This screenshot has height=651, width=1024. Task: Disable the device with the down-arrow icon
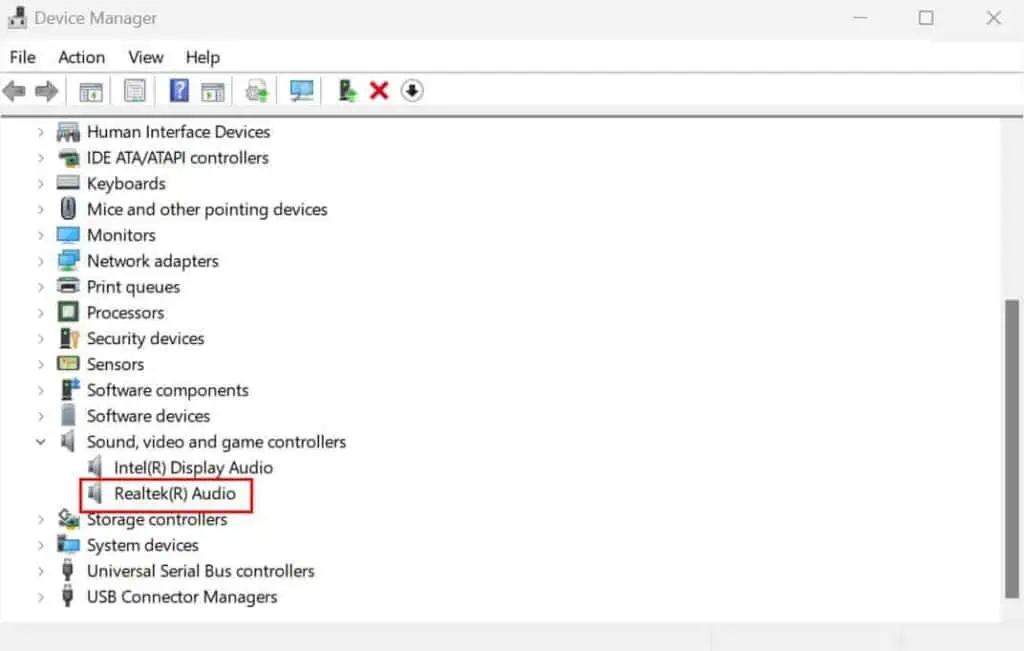tap(411, 91)
